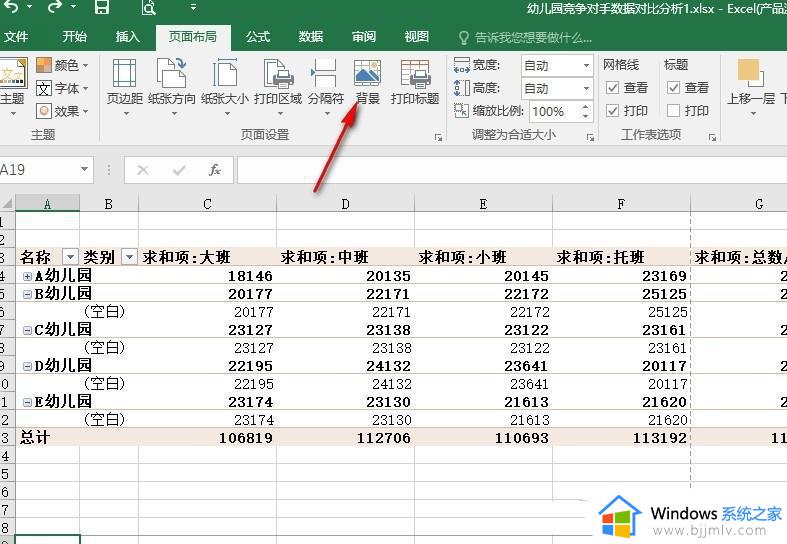Click the 分隔符 breaks button

[326, 86]
